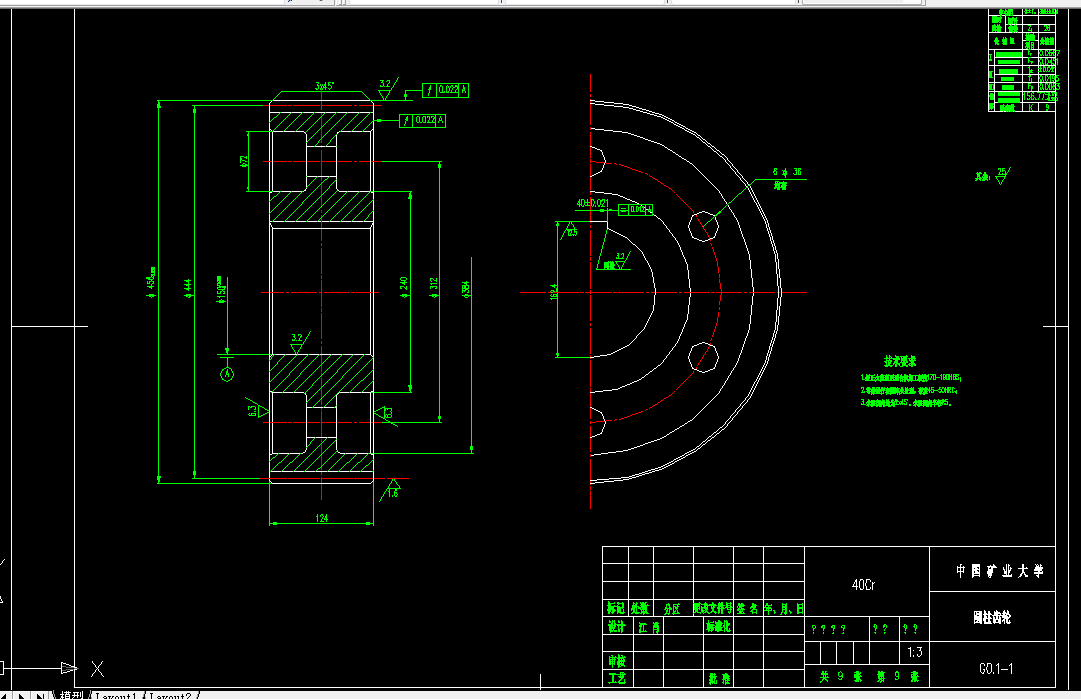Viewport: 1081px width, 699px height.
Task: Select the 分区 header cell
Action: tap(672, 609)
